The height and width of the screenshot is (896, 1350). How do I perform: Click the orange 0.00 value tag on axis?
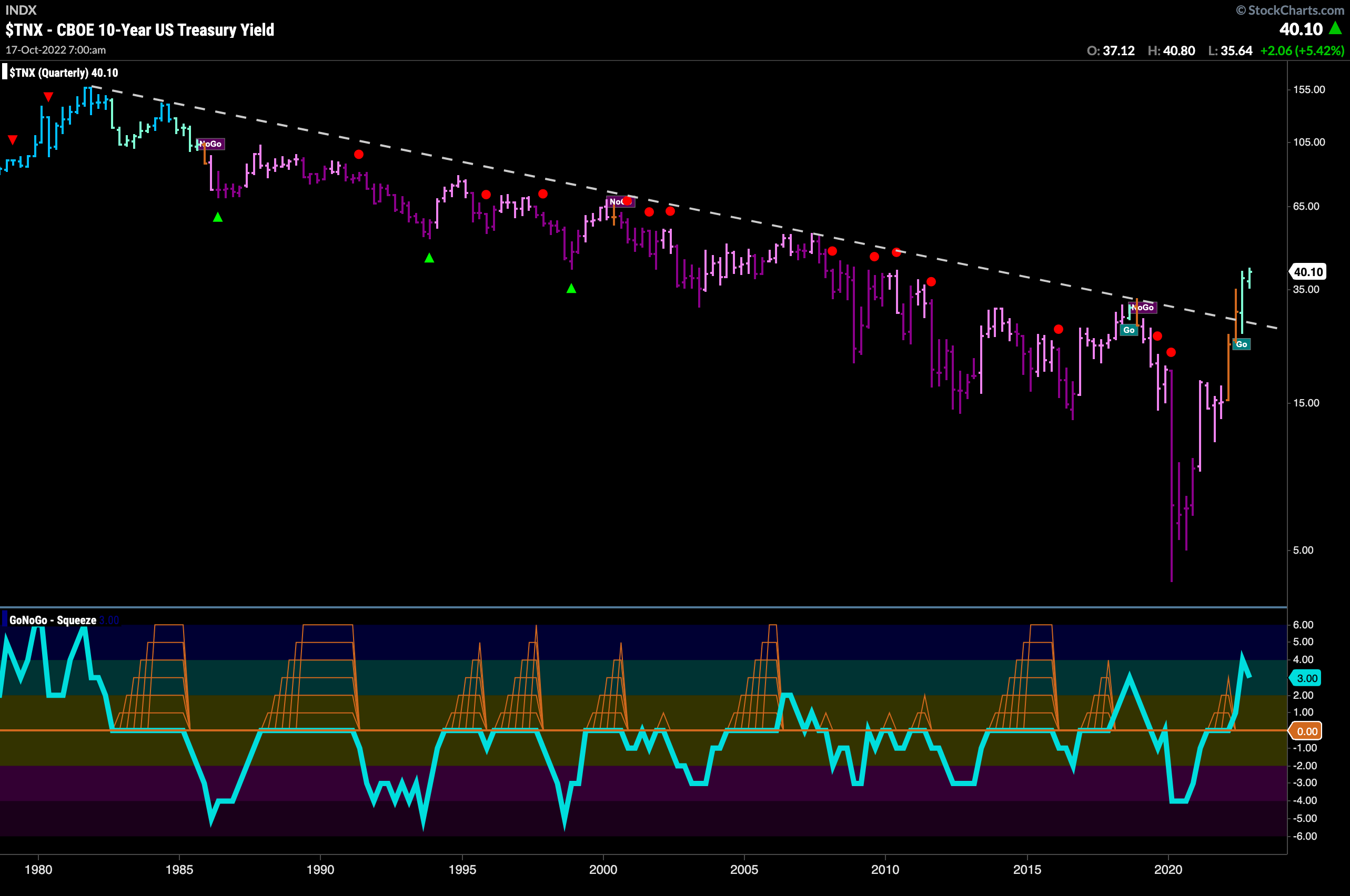tap(1306, 731)
